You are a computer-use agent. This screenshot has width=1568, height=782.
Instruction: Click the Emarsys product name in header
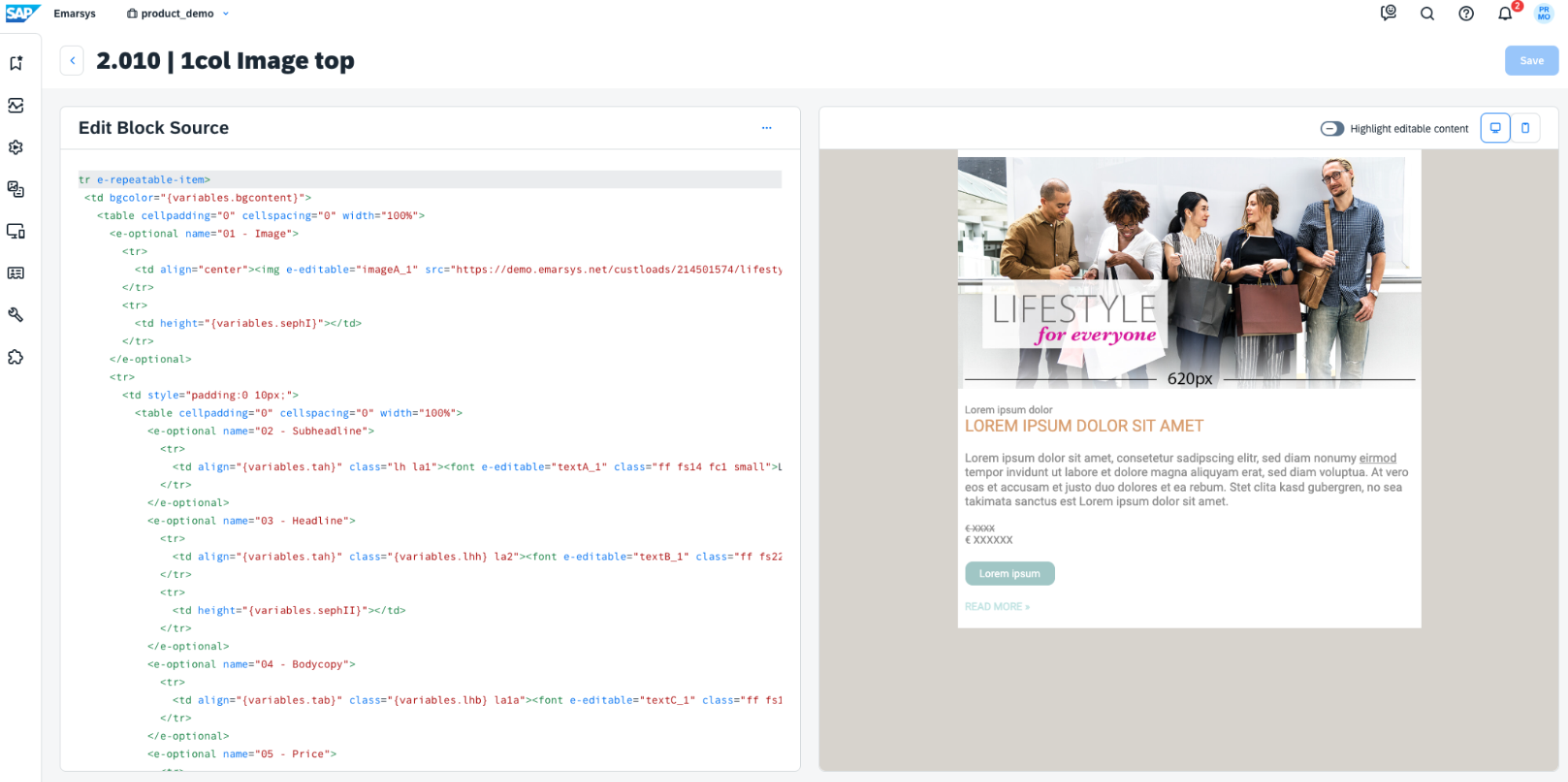coord(75,13)
